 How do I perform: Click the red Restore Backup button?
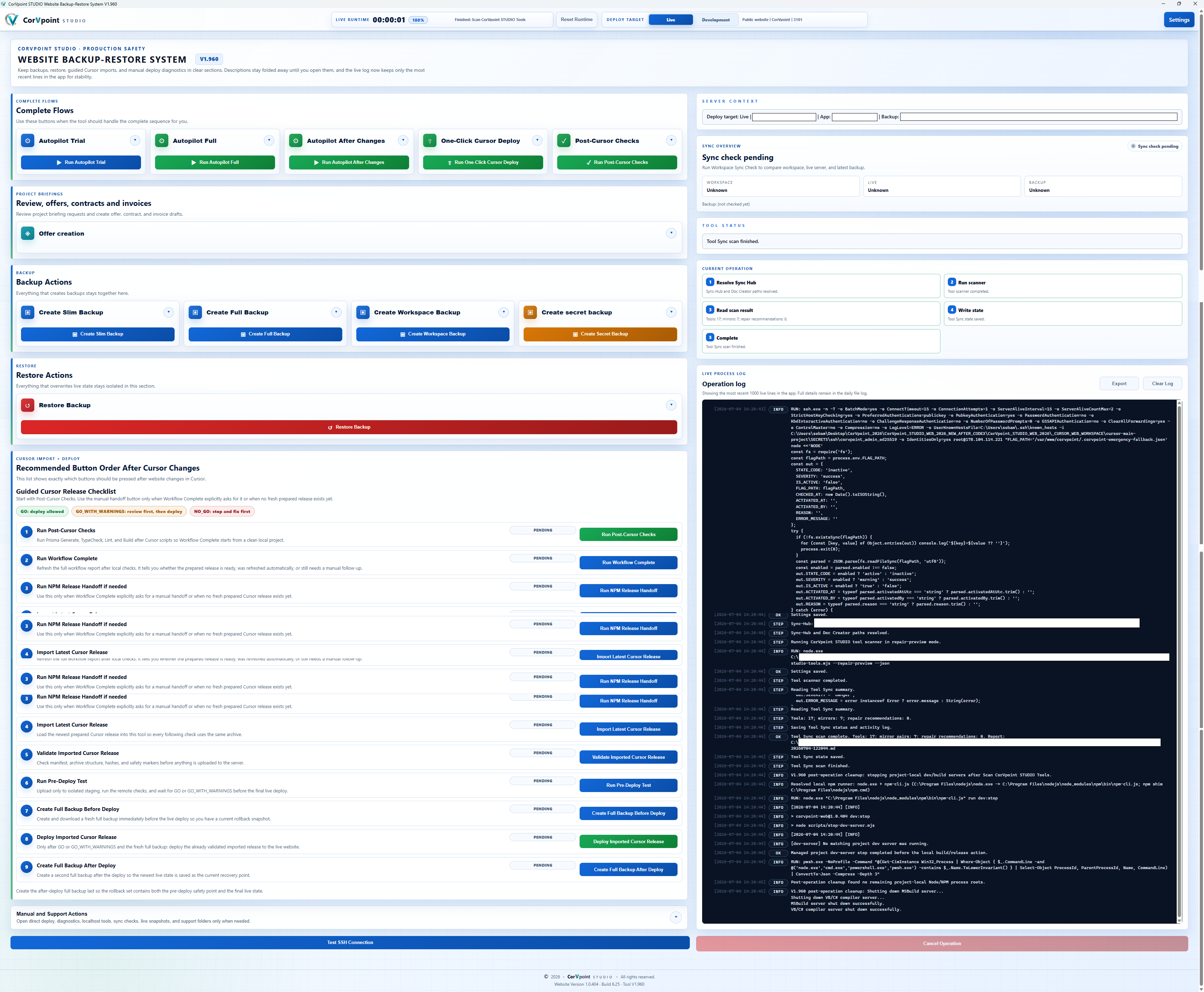click(x=348, y=427)
